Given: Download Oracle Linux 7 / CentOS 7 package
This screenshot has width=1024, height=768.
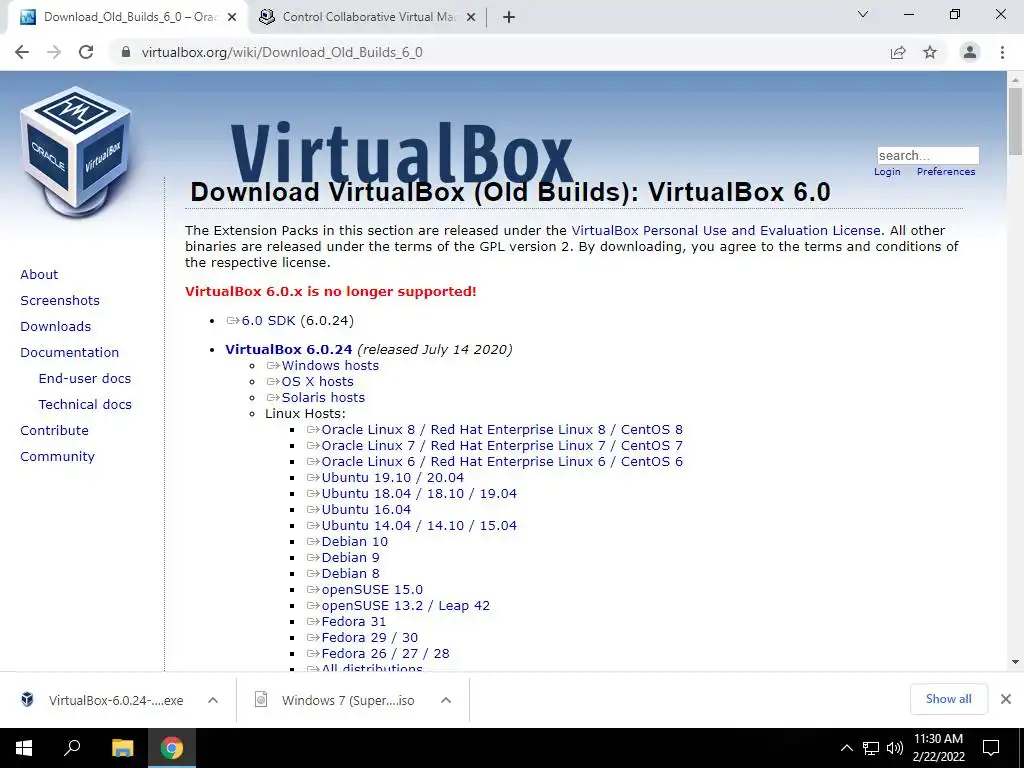Looking at the screenshot, I should point(502,445).
